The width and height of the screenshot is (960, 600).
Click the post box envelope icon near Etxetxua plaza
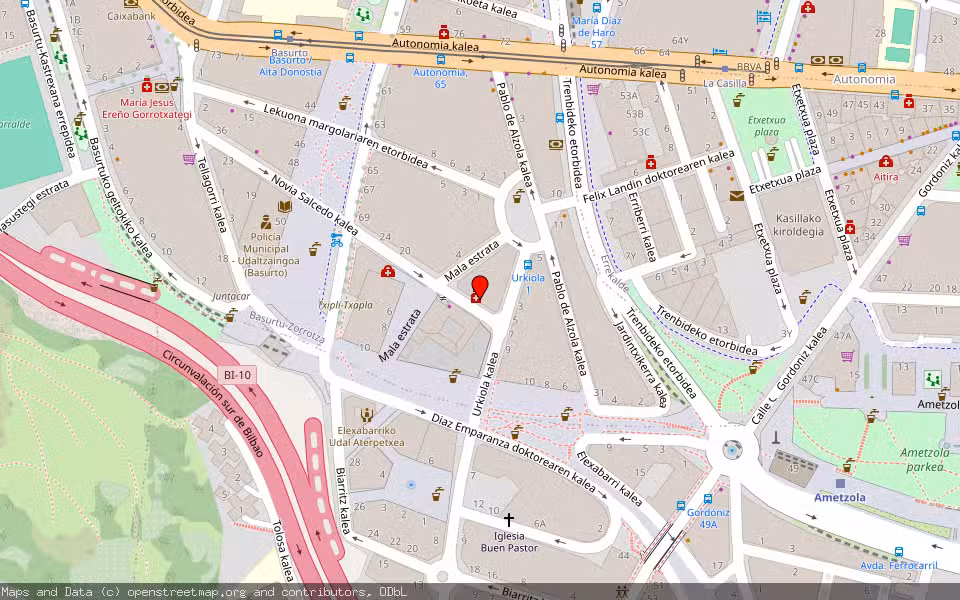click(736, 196)
